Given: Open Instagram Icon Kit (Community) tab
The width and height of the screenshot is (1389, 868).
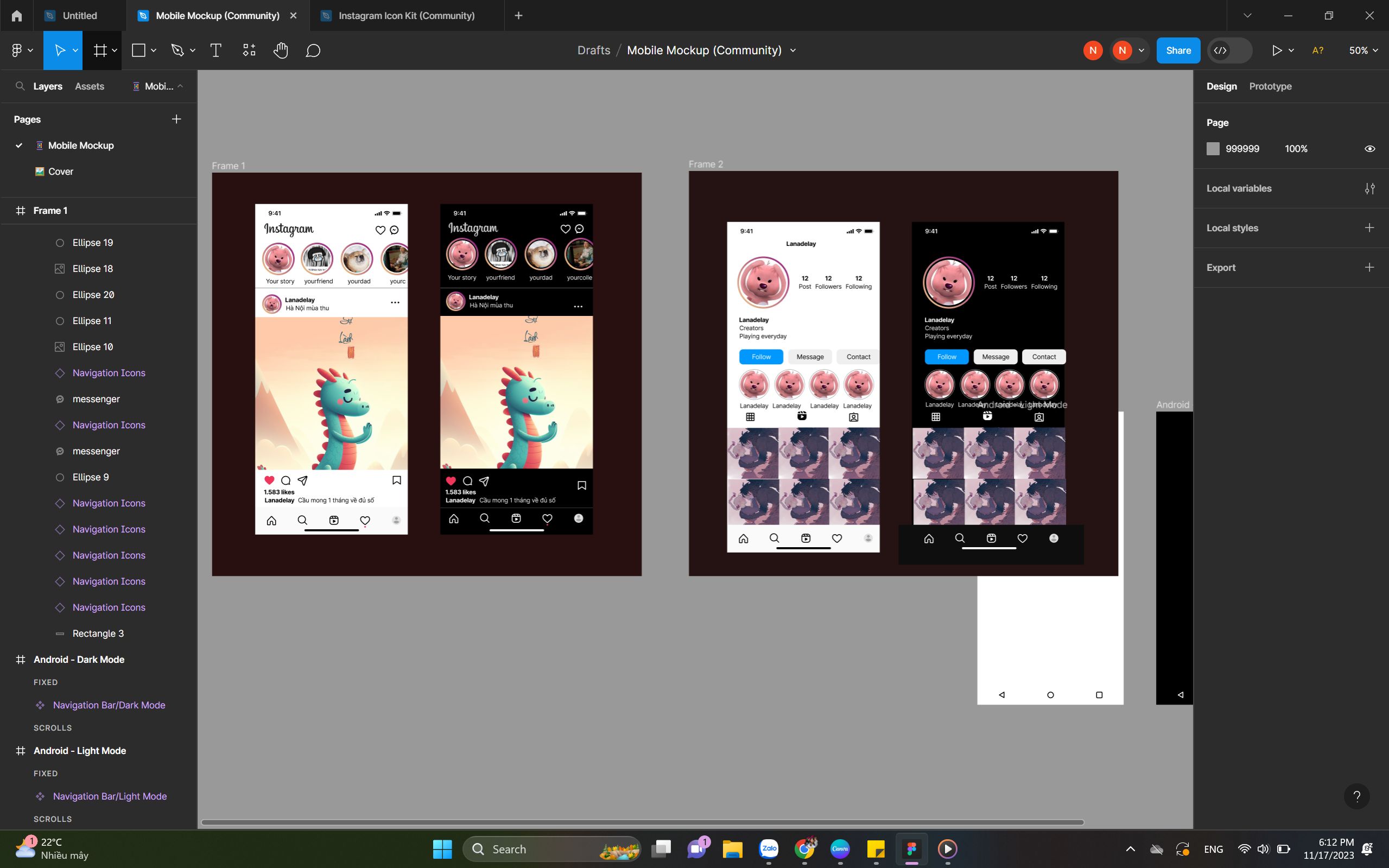Looking at the screenshot, I should coord(407,16).
